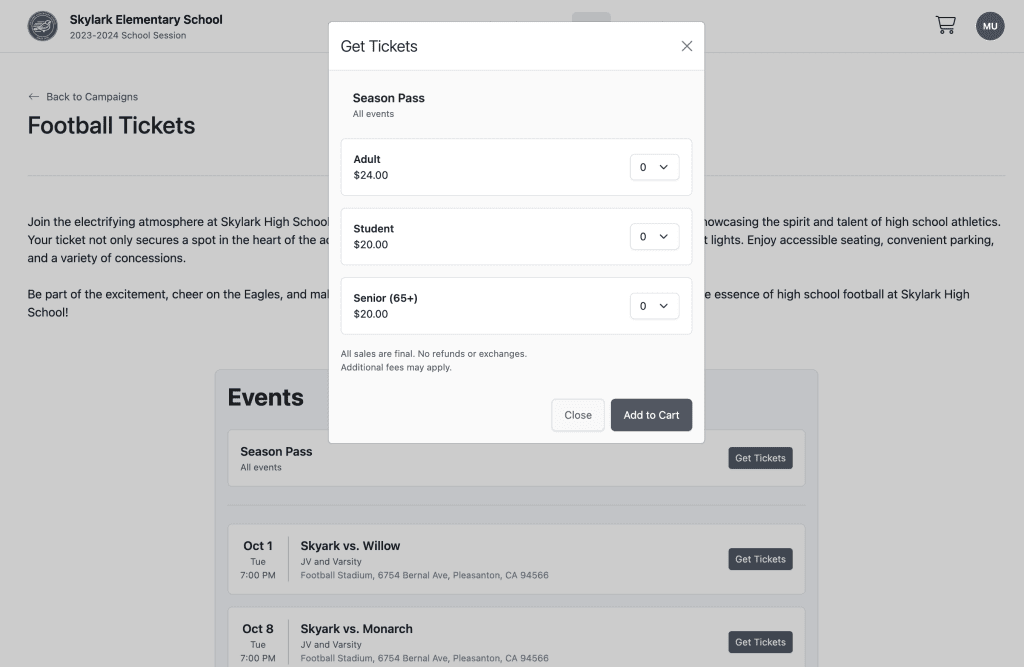Image resolution: width=1024 pixels, height=667 pixels.
Task: Open the Adult ticket quantity dropdown
Action: click(x=654, y=167)
